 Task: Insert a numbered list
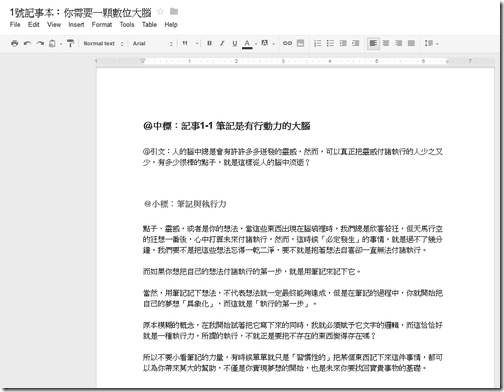pyautogui.click(x=318, y=43)
